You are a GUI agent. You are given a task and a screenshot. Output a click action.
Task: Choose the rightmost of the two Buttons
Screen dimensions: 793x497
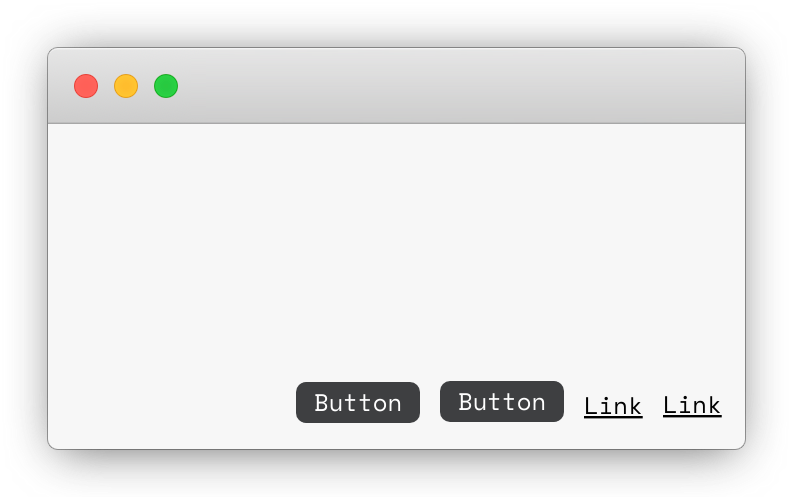pyautogui.click(x=502, y=401)
